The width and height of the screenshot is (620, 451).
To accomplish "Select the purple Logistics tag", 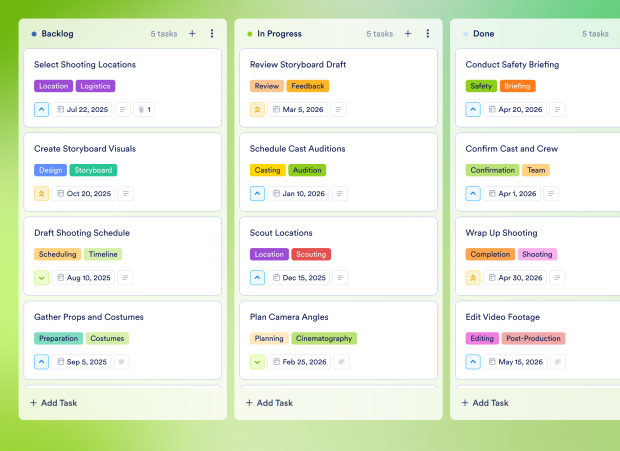I will (95, 86).
